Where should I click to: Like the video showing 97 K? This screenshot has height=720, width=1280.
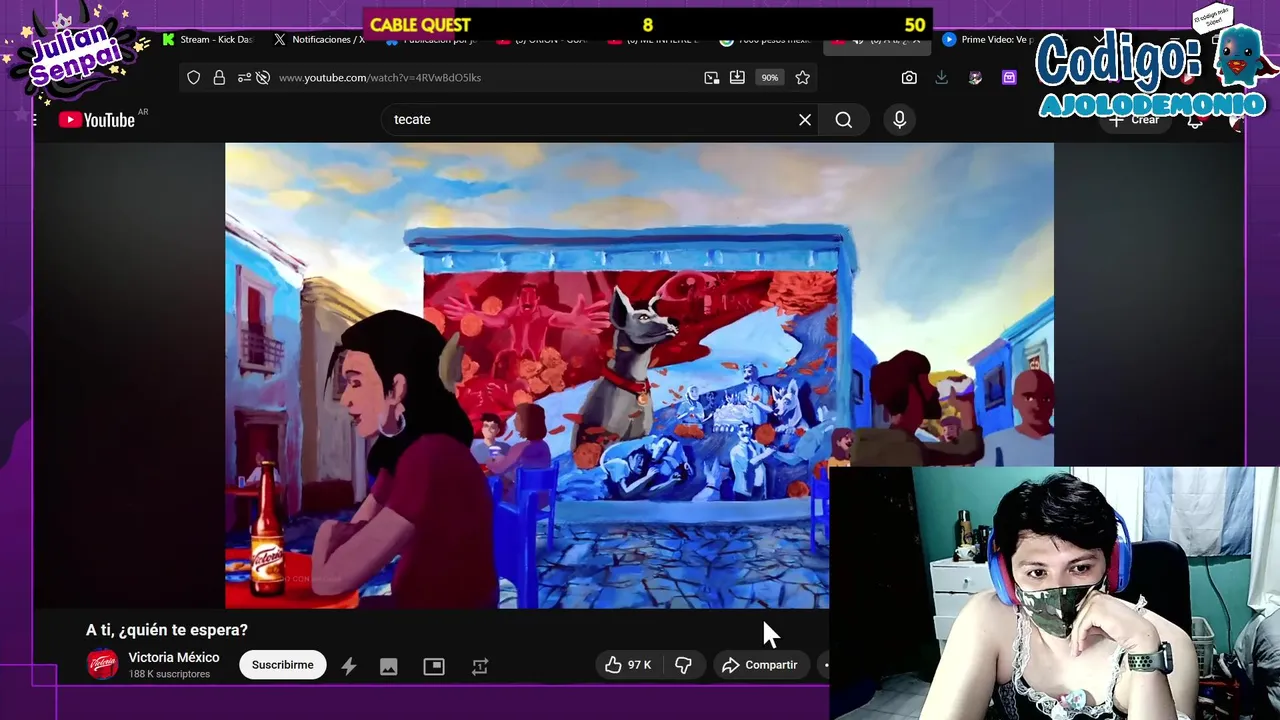[x=628, y=665]
